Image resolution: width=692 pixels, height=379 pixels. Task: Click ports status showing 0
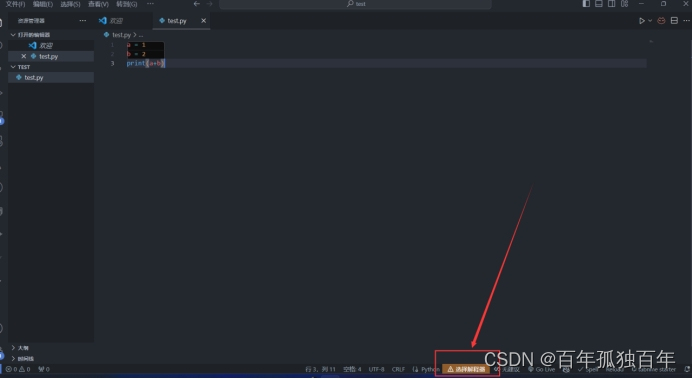tap(44, 369)
